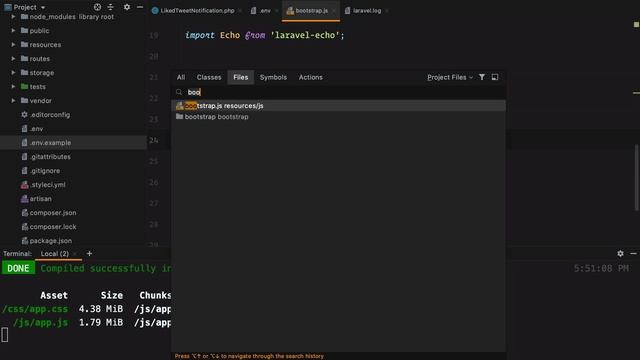Select package.json in project tree
The image size is (640, 360).
pos(51,241)
